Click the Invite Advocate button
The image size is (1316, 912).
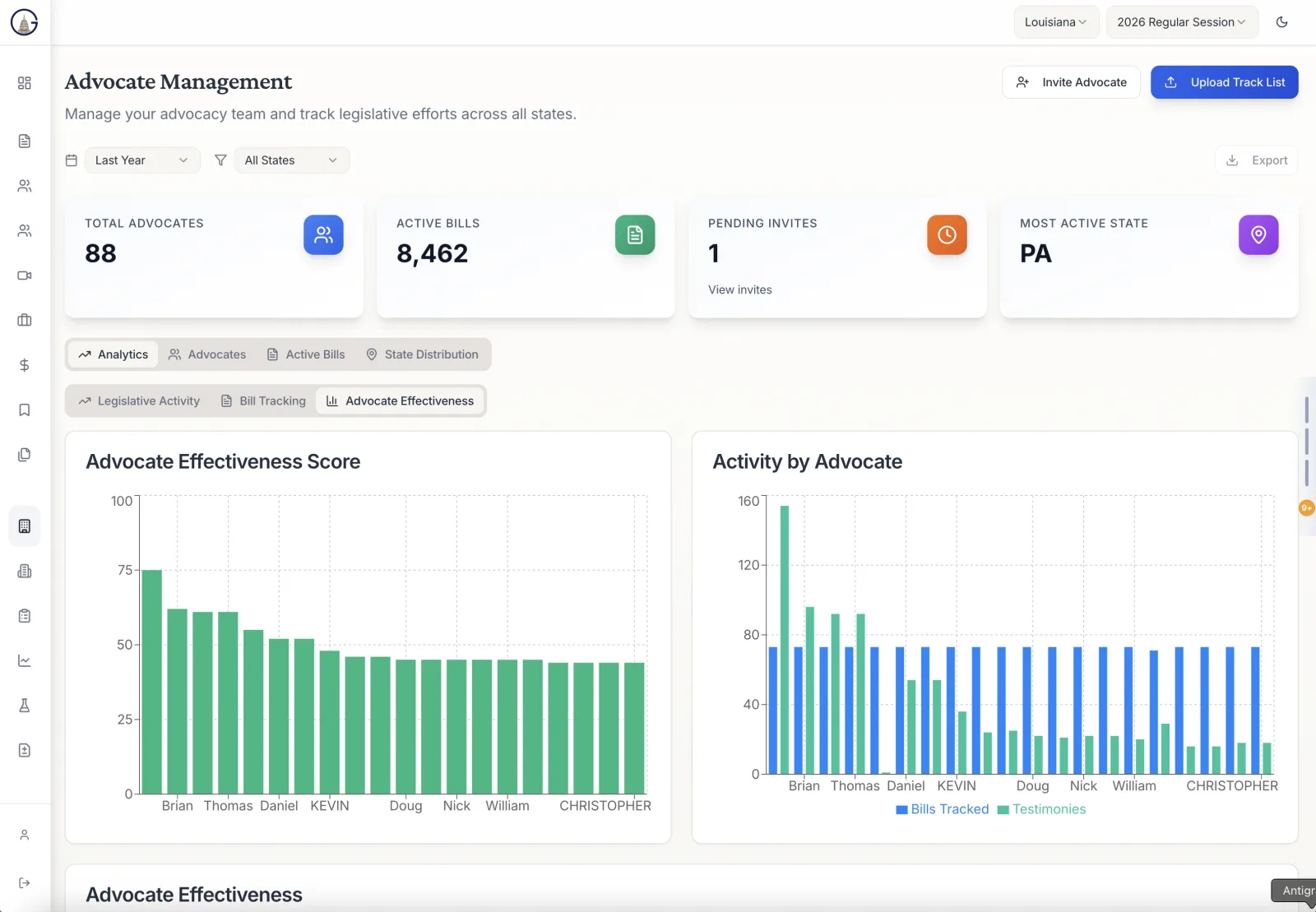tap(1071, 82)
